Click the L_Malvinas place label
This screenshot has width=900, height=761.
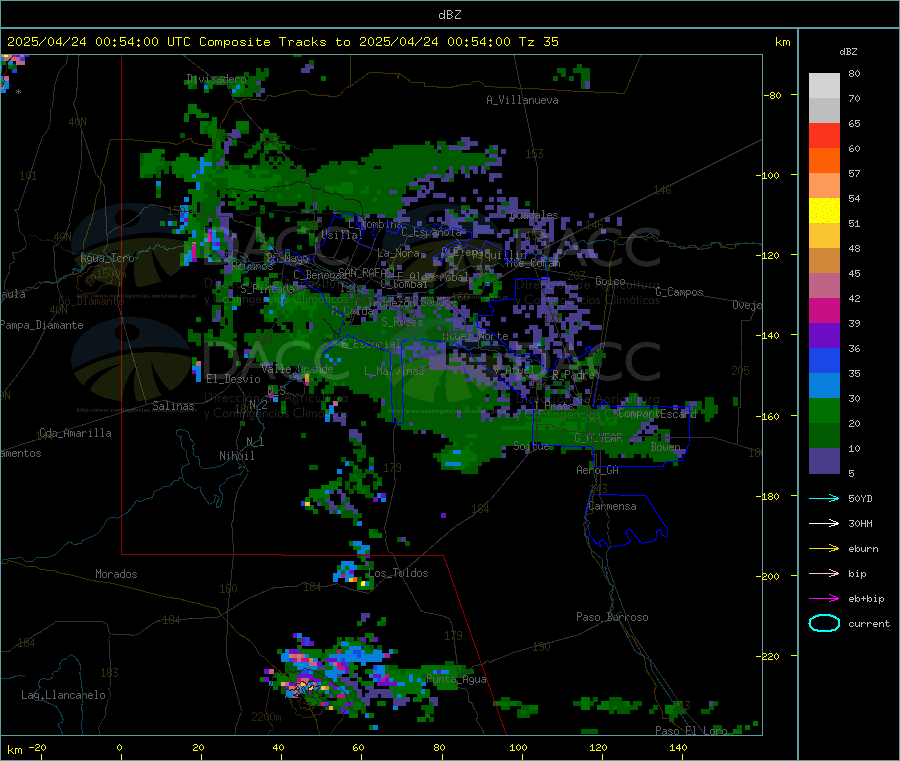pos(394,371)
